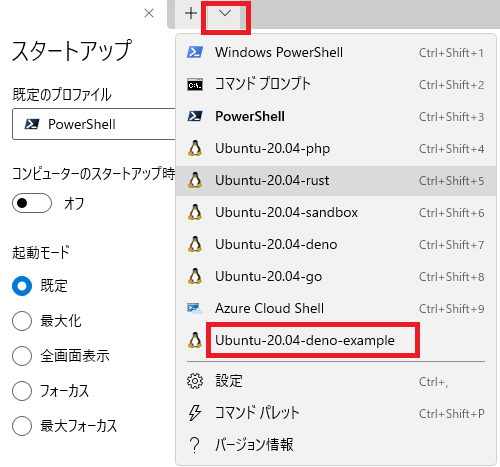Click the コマンド パレット label
The image size is (500, 467).
tap(257, 413)
